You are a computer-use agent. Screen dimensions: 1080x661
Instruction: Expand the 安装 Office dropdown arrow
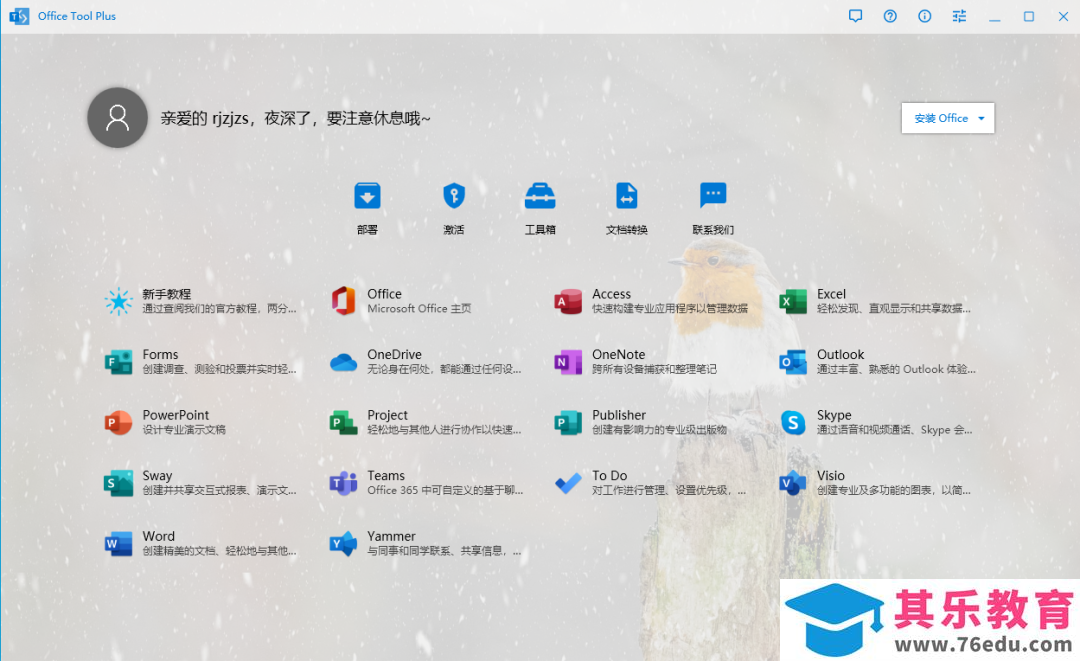click(x=982, y=118)
